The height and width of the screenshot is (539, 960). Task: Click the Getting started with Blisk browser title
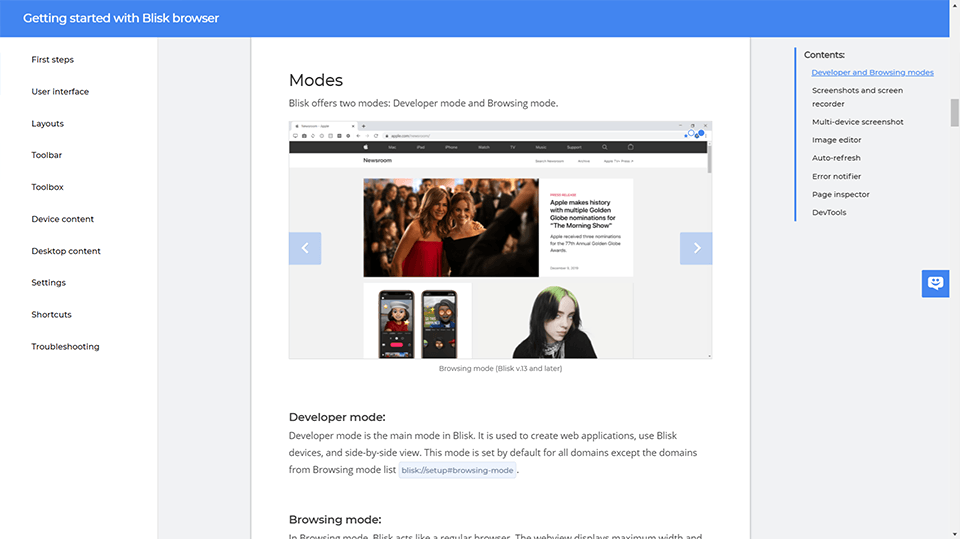point(121,18)
